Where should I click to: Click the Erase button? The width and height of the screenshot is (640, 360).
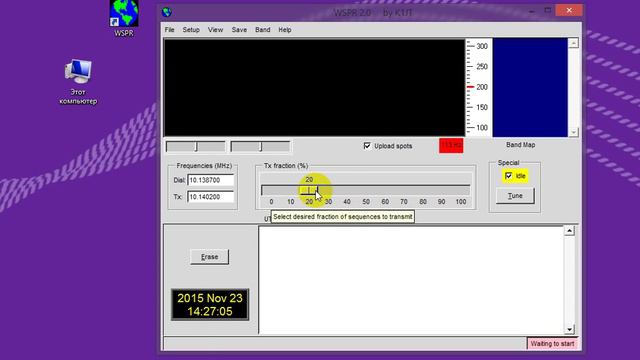tap(209, 257)
